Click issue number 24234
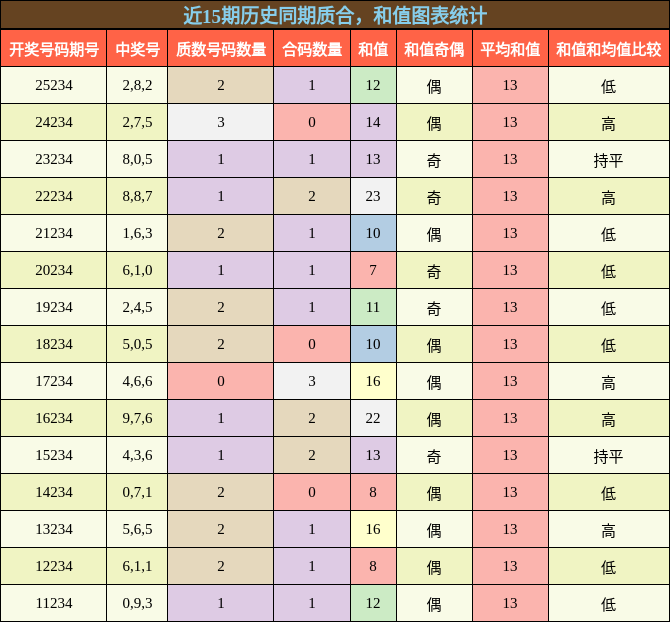 point(54,122)
